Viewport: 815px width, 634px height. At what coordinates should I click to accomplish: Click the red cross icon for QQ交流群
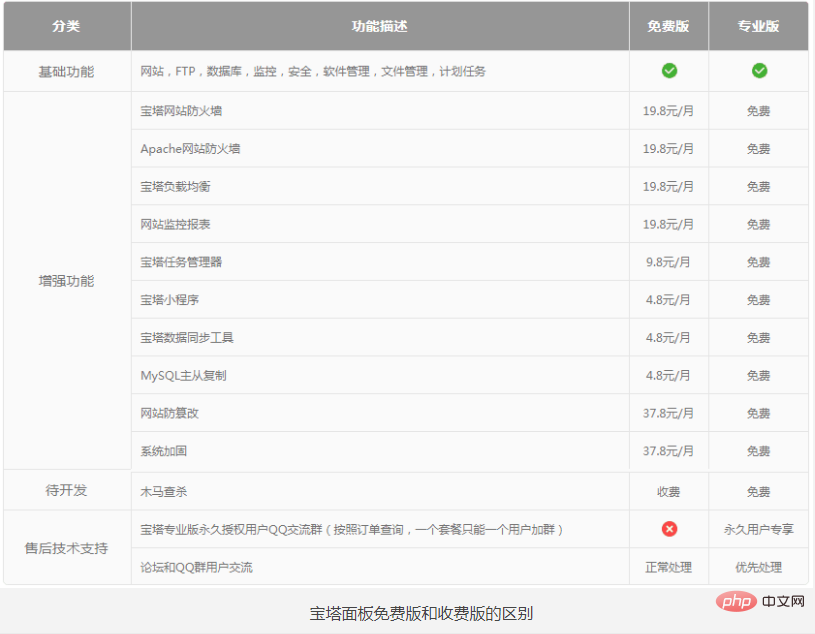pyautogui.click(x=669, y=529)
